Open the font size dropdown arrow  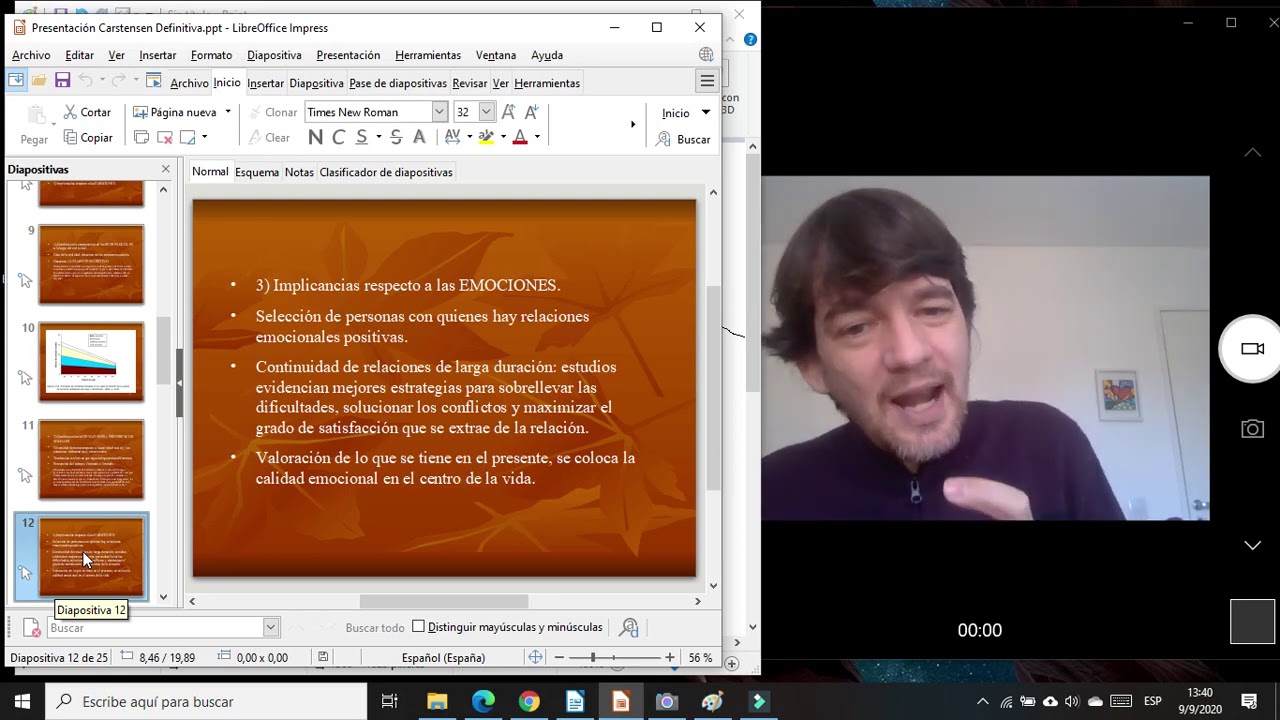[487, 112]
